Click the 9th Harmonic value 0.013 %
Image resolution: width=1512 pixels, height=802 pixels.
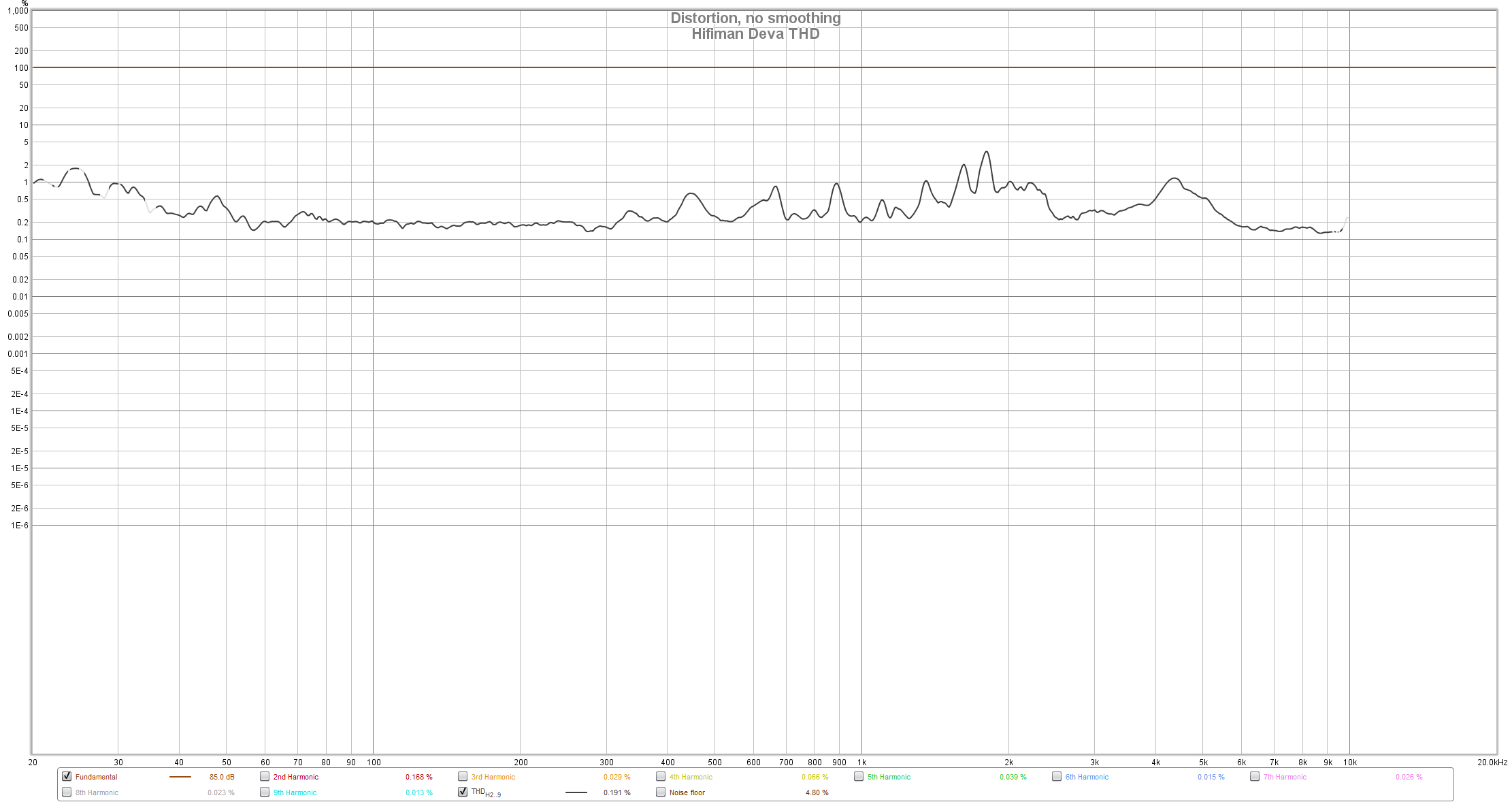(x=419, y=792)
